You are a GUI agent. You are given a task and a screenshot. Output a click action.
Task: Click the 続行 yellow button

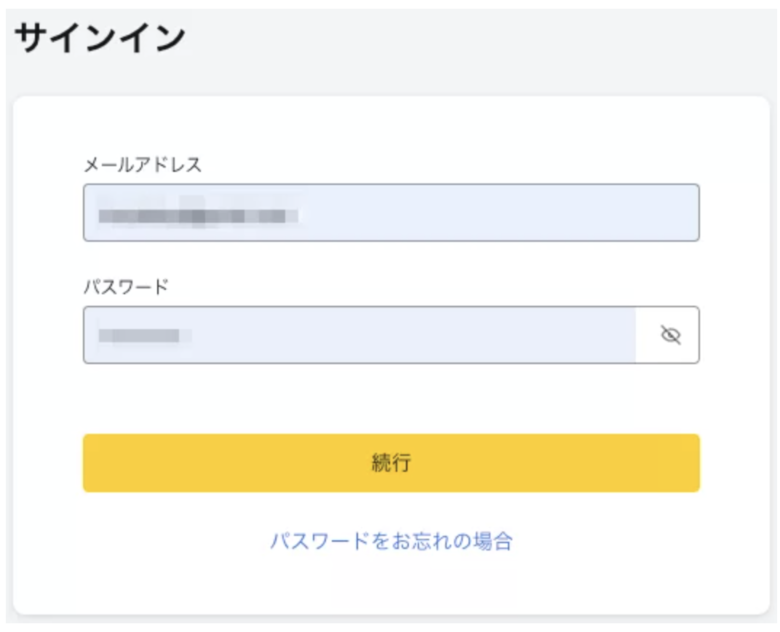pyautogui.click(x=391, y=463)
